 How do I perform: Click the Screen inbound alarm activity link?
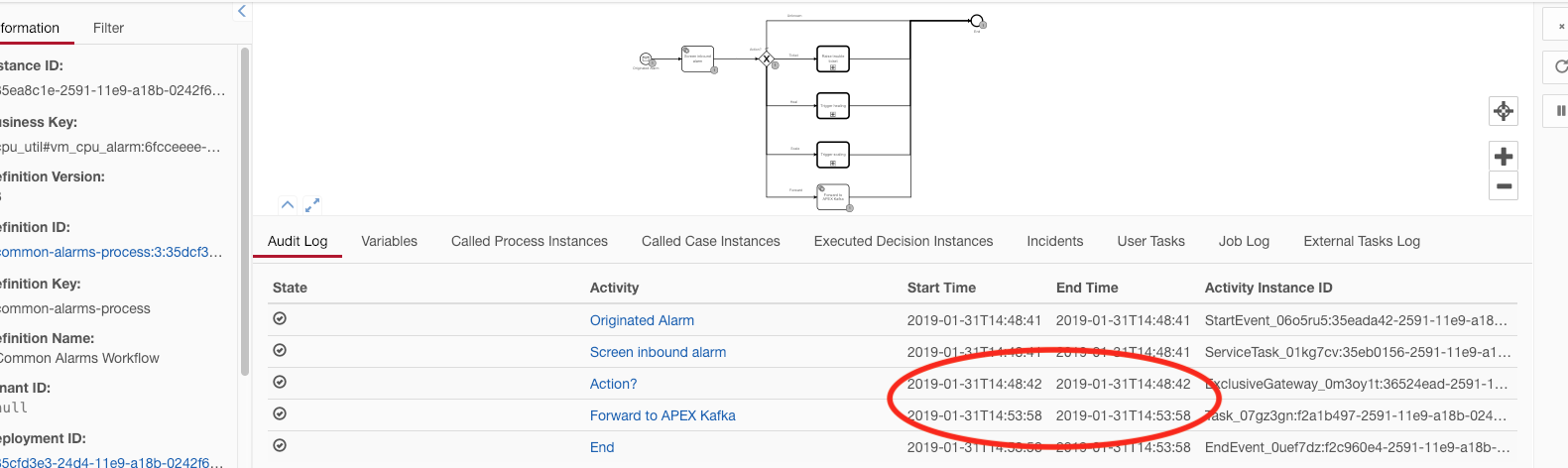(658, 352)
